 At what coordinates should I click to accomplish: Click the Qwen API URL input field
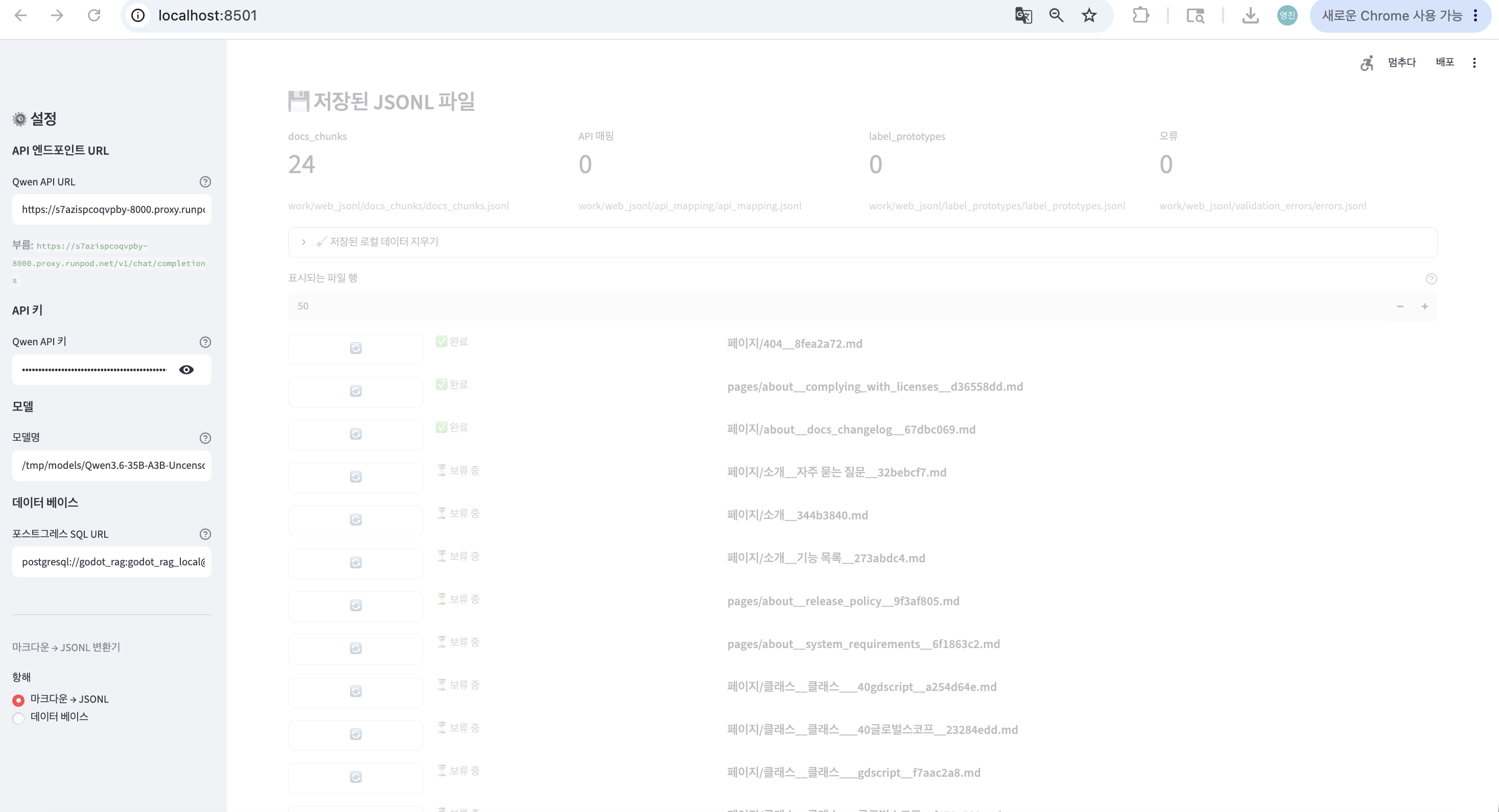click(112, 209)
